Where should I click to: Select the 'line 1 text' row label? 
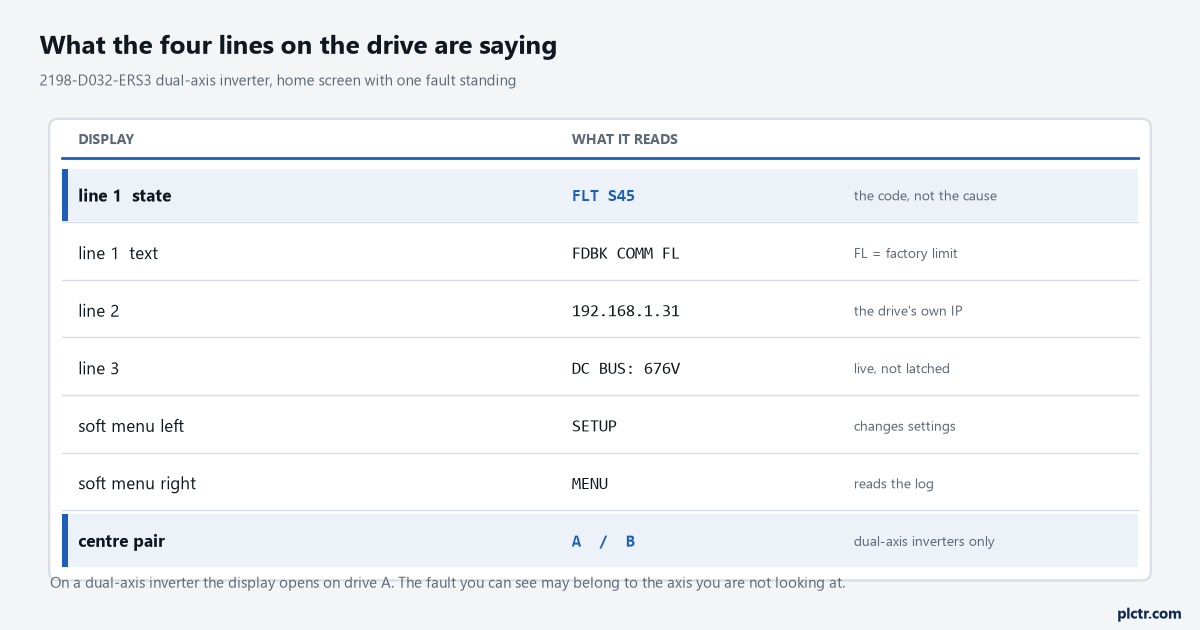(x=118, y=254)
